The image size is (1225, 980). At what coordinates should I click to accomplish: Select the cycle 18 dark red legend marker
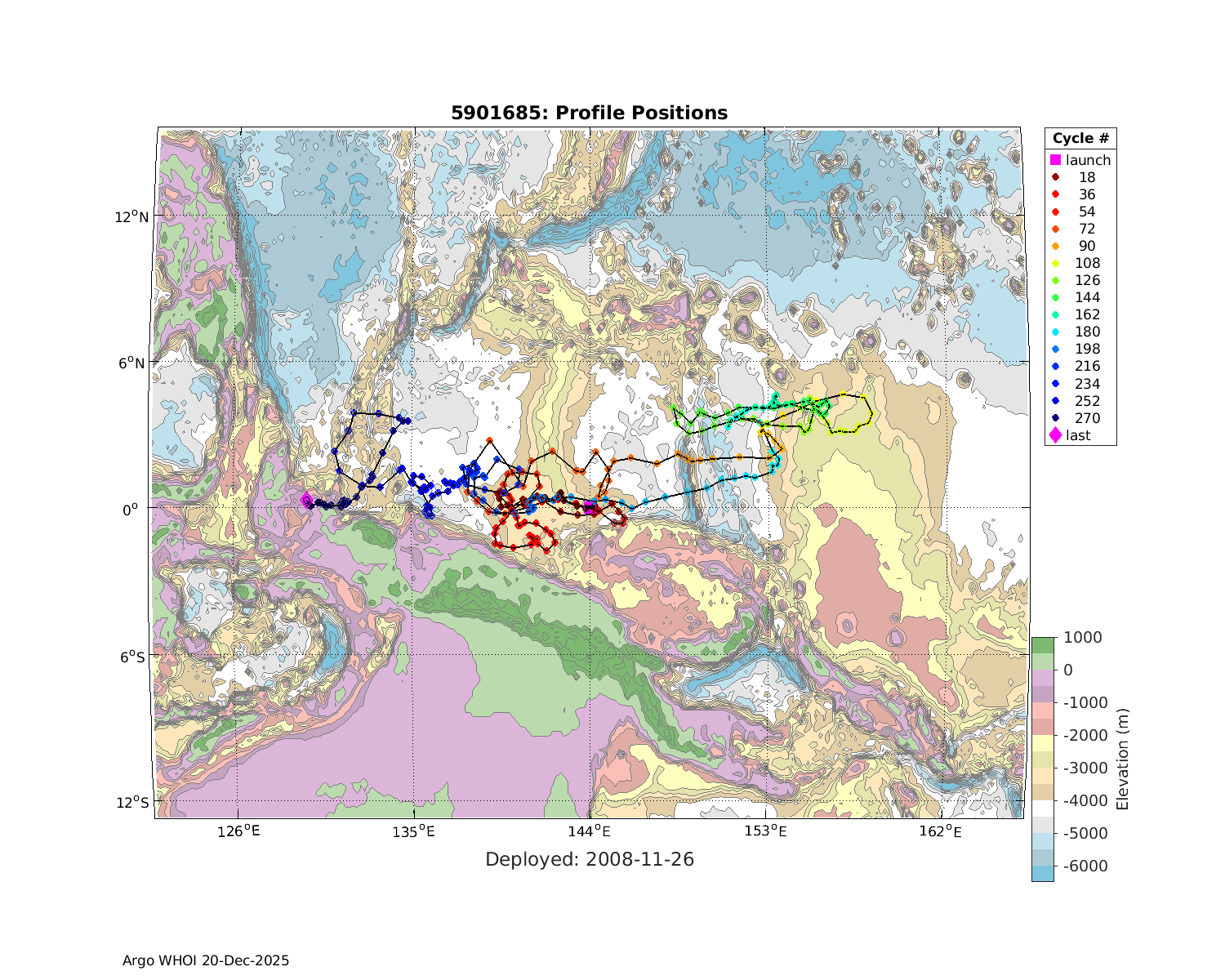click(1055, 177)
